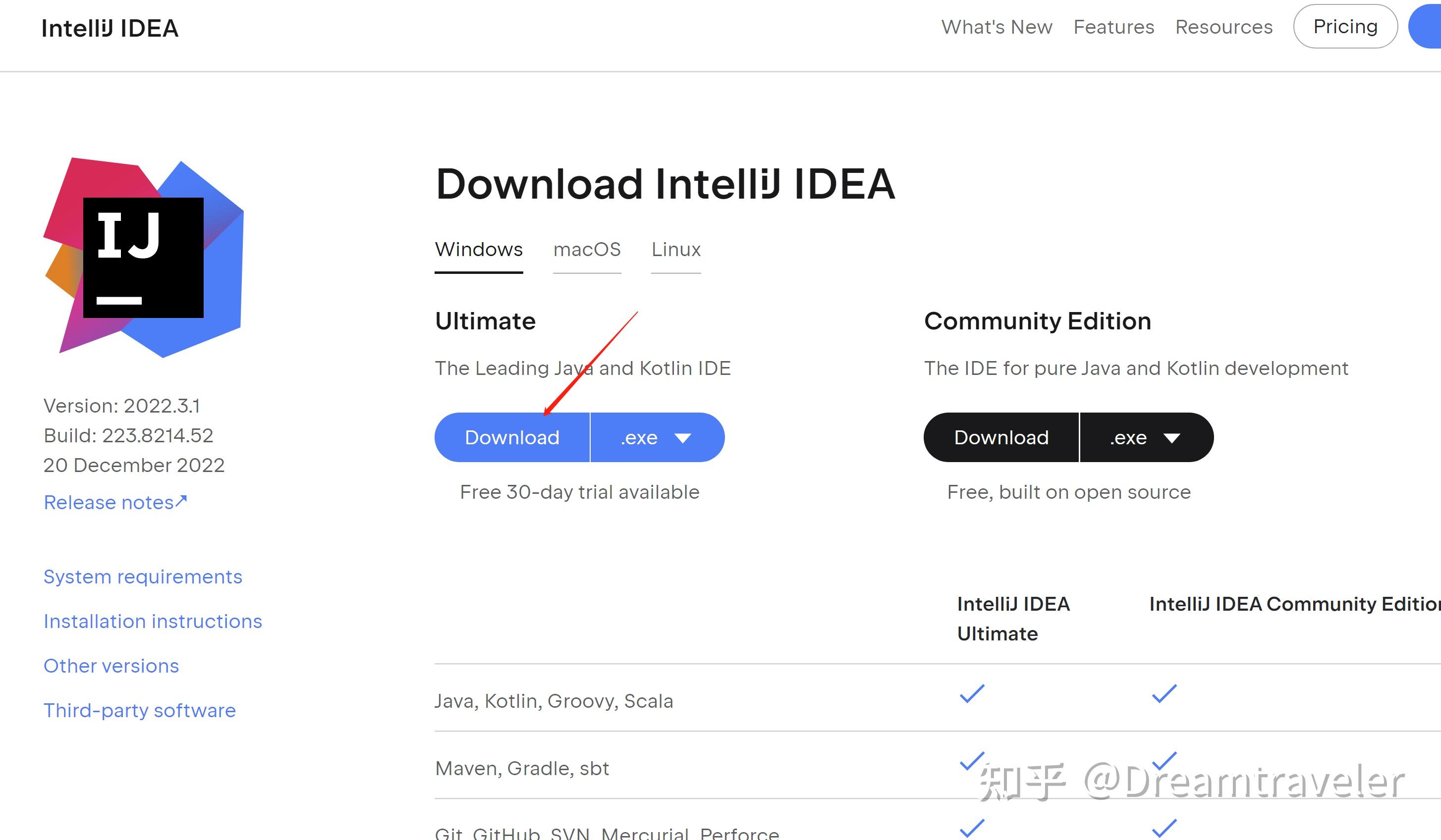
Task: Open the Release notes
Action: (108, 502)
